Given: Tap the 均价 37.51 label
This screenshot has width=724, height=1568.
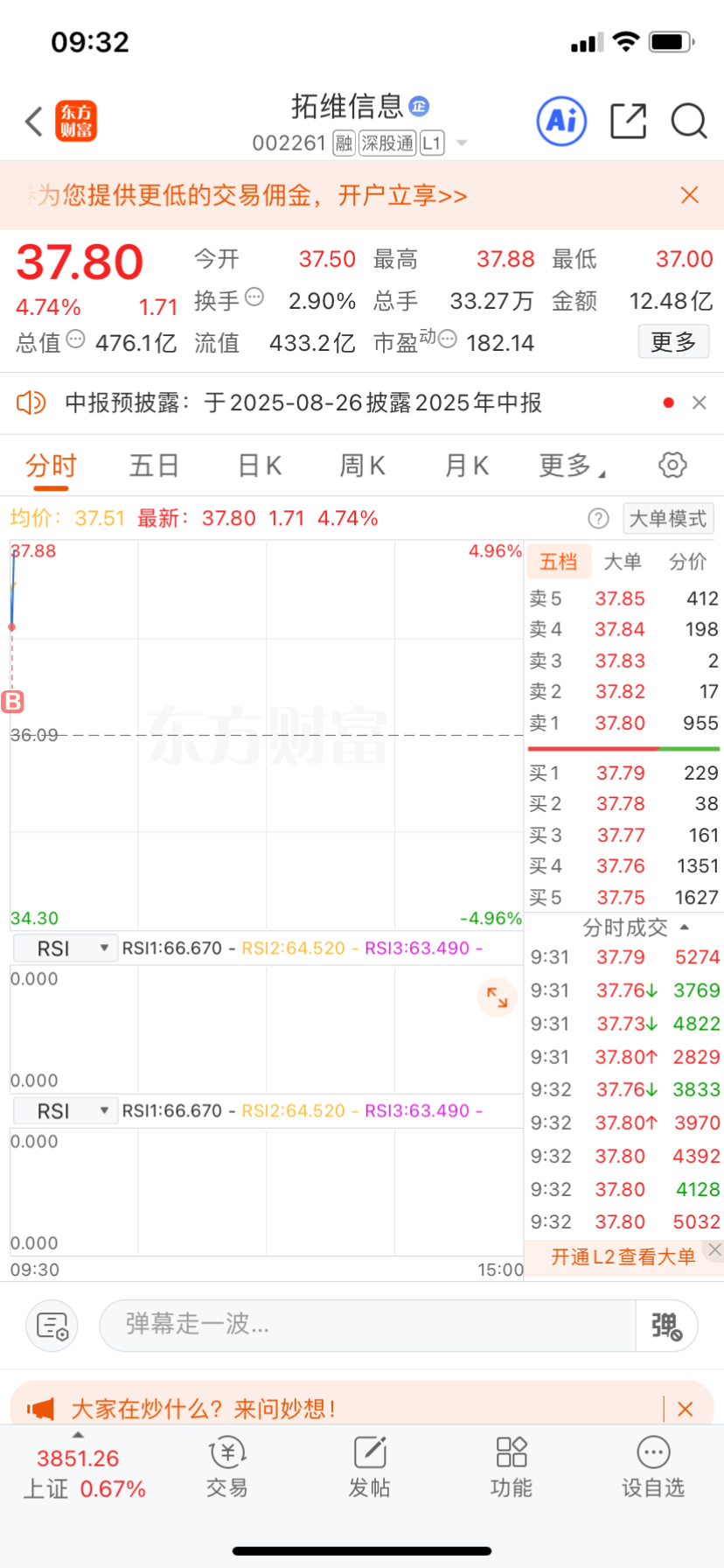Looking at the screenshot, I should click(x=68, y=518).
